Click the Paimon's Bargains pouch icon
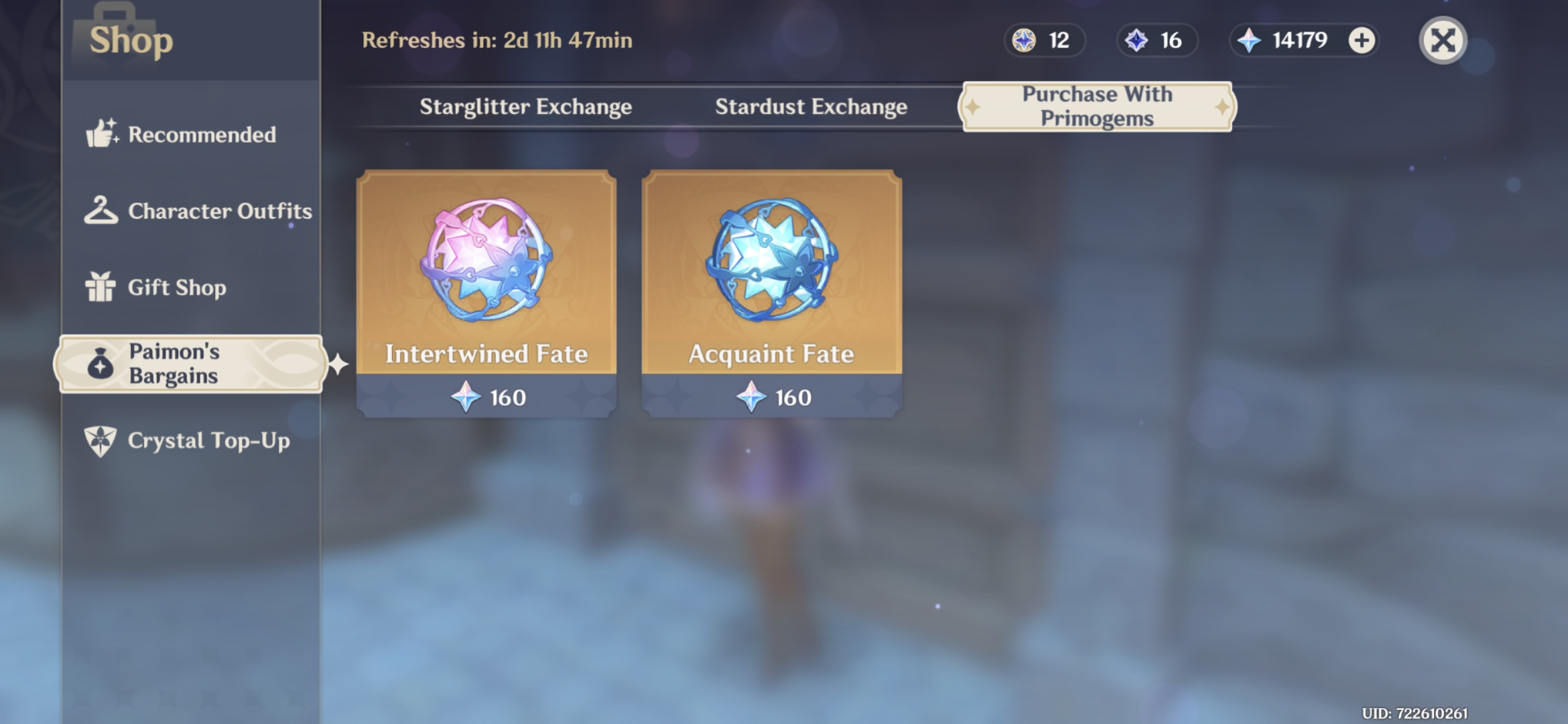 (101, 363)
